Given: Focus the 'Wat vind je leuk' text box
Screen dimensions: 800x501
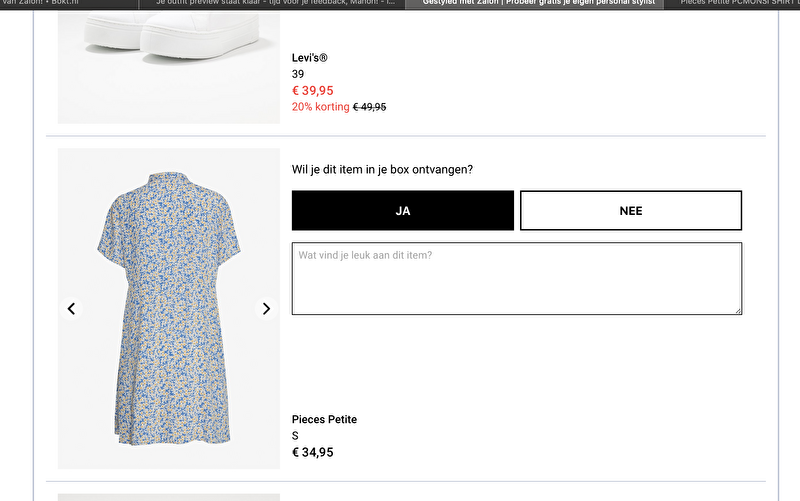Looking at the screenshot, I should tap(516, 278).
